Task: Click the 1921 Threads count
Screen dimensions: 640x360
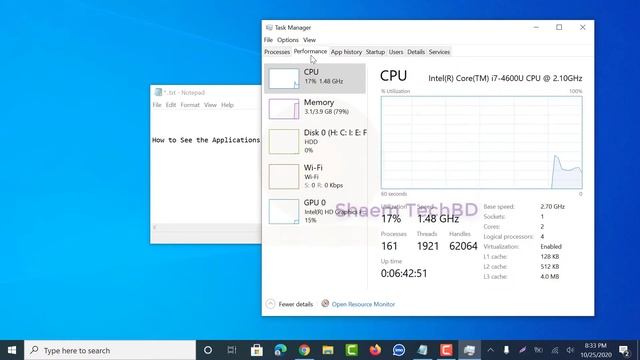Action: [428, 246]
